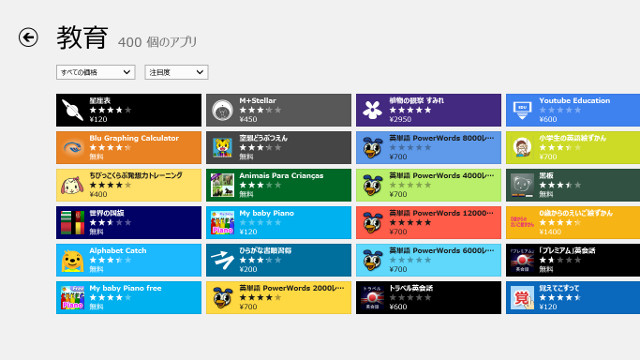
Task: Open the Alphabet Catch yellow character icon
Action: 72,260
